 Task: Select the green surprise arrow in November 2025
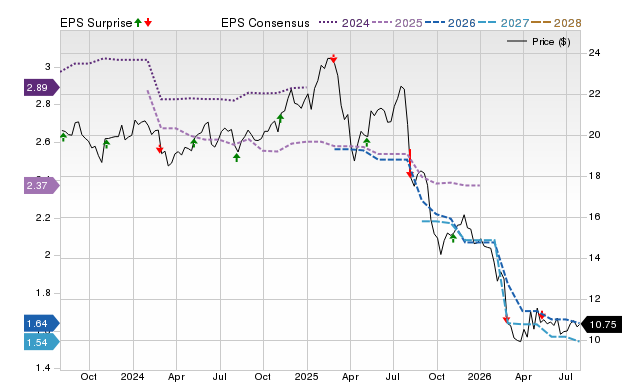coord(453,238)
